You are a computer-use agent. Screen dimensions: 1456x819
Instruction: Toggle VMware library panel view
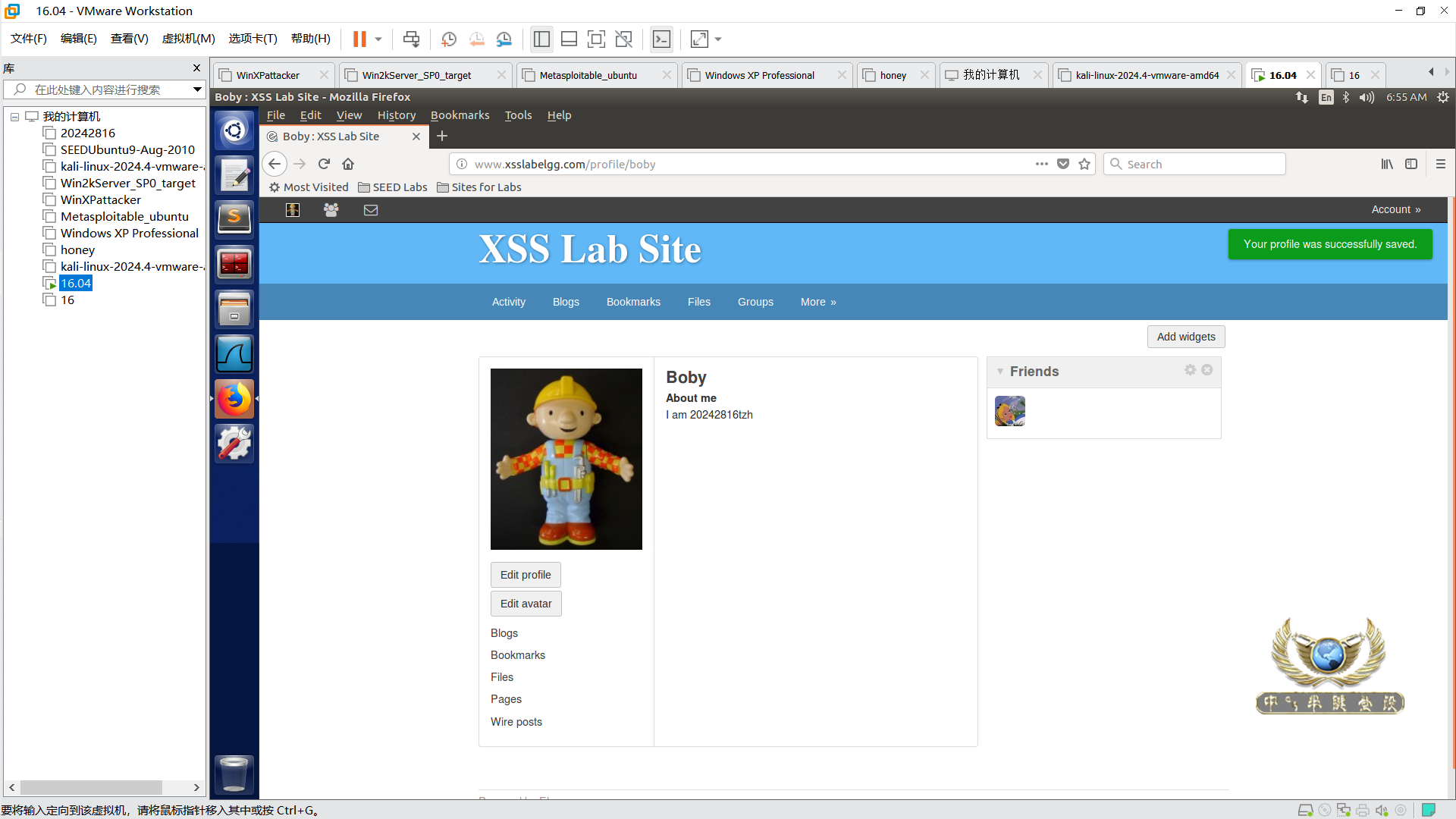click(x=541, y=39)
